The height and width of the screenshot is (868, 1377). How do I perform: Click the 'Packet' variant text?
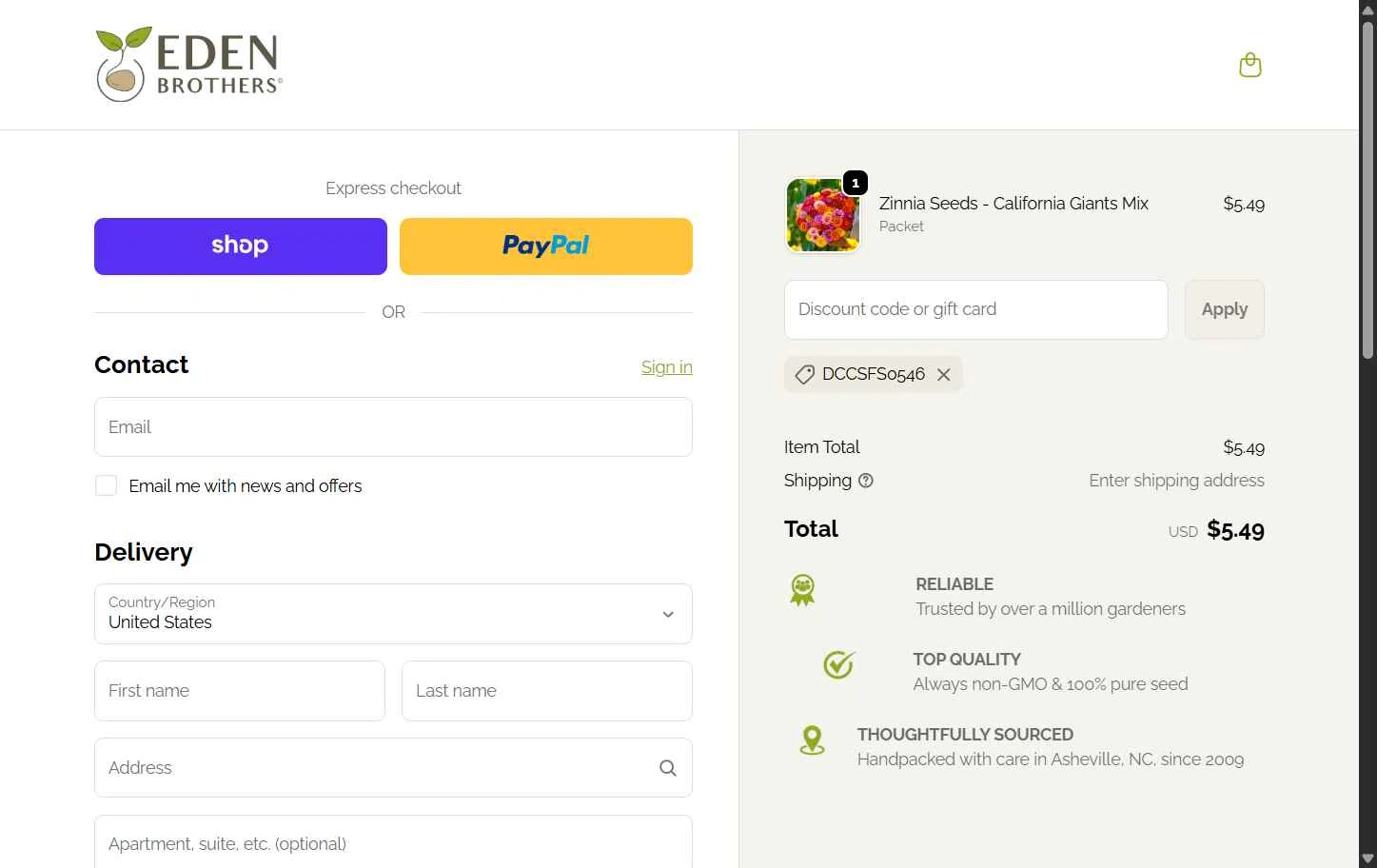point(901,227)
